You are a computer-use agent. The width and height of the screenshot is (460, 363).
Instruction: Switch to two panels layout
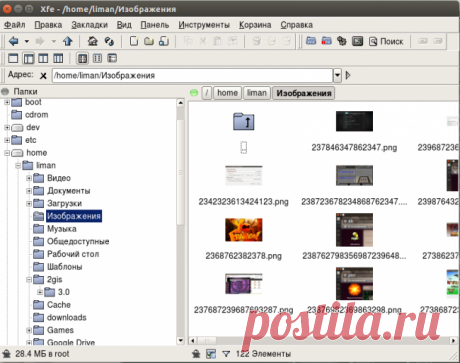click(x=43, y=59)
